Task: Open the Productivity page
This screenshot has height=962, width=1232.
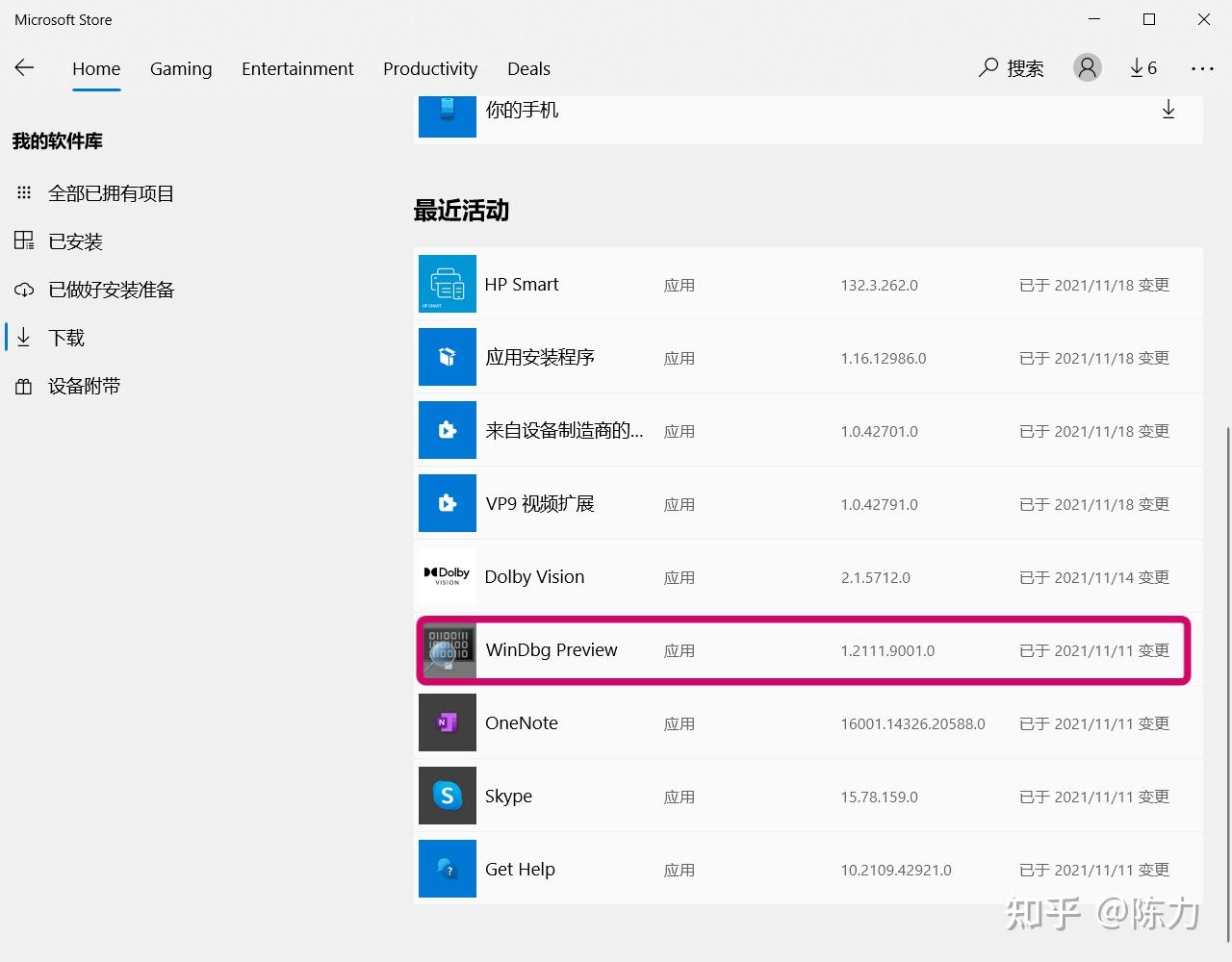Action: (430, 68)
